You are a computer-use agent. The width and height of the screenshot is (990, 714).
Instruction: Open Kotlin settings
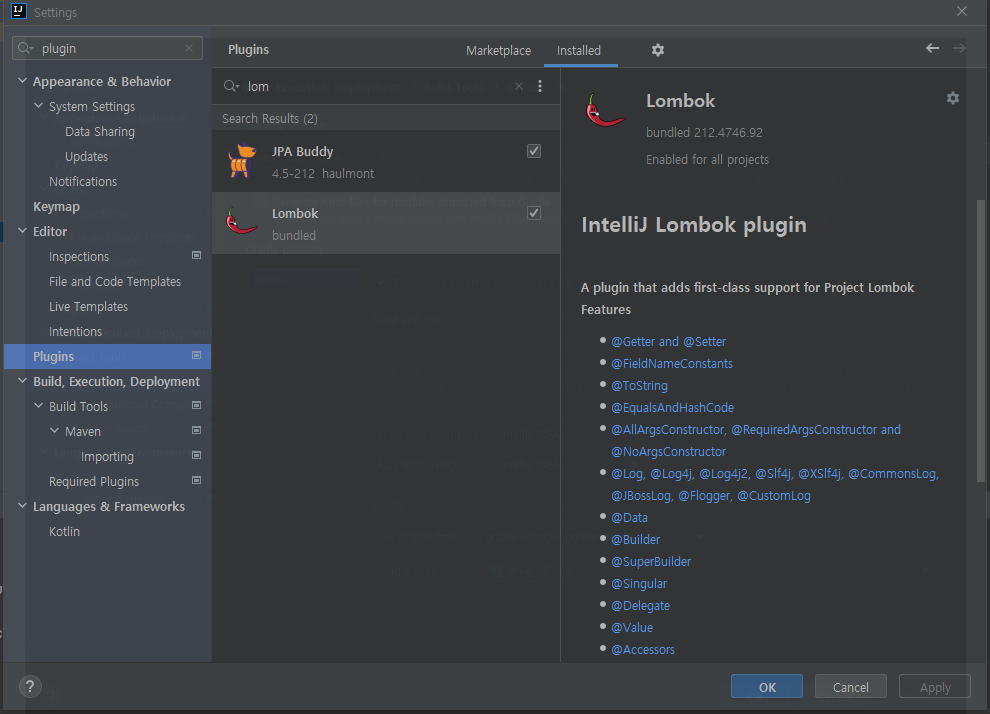64,532
